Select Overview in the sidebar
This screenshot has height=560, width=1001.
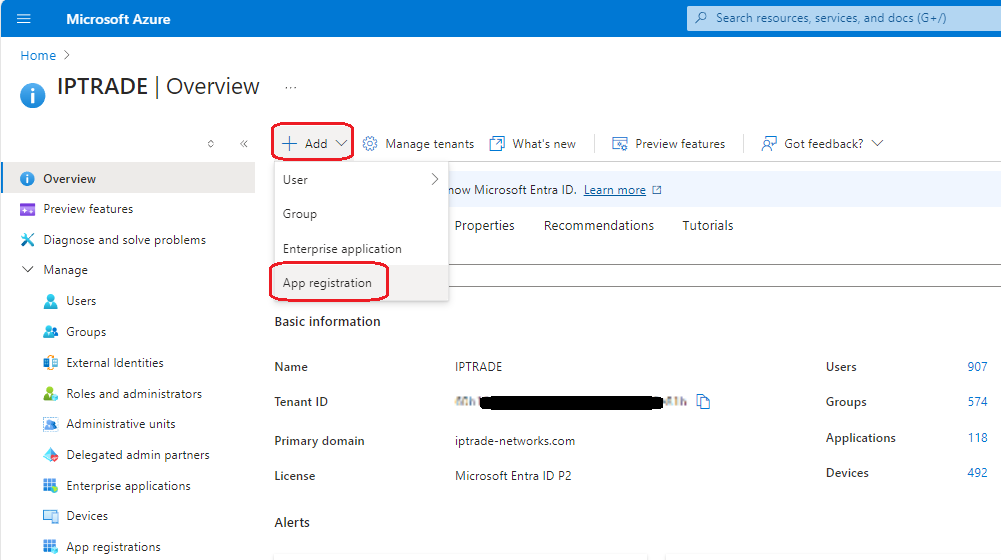point(129,178)
